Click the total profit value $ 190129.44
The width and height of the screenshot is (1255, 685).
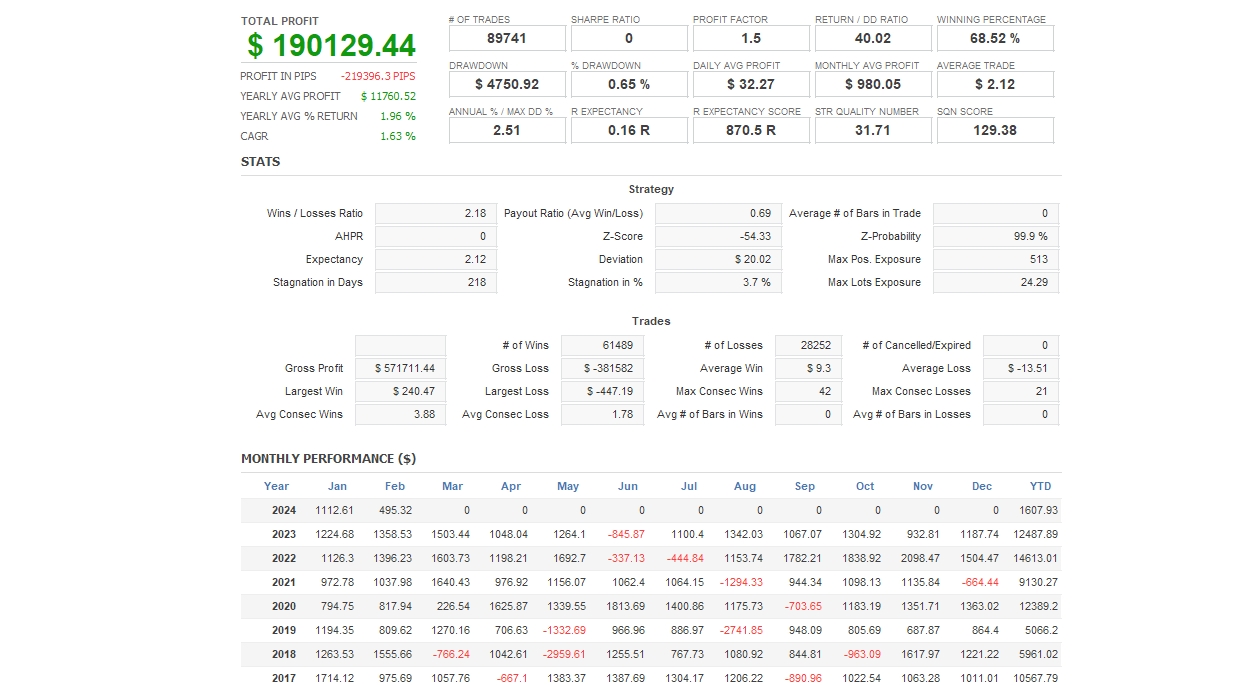[332, 45]
